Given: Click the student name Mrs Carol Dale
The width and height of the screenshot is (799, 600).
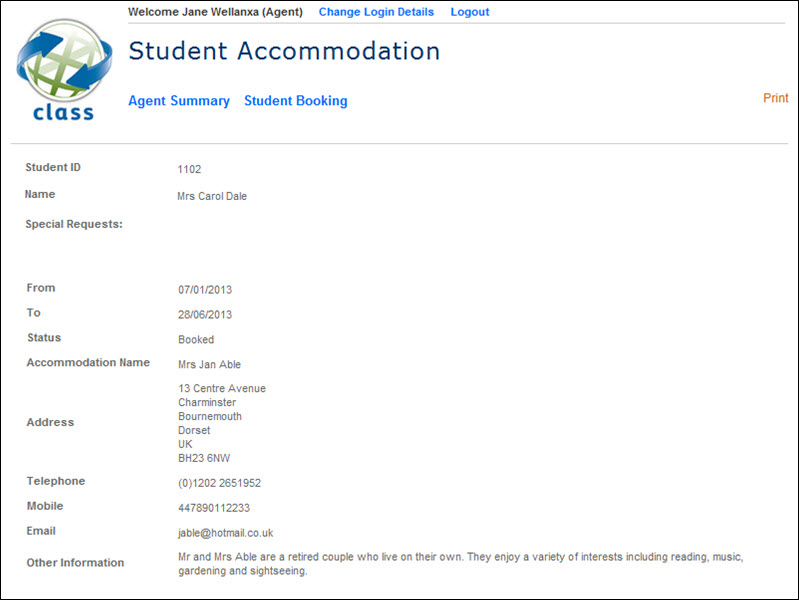Looking at the screenshot, I should tap(212, 196).
